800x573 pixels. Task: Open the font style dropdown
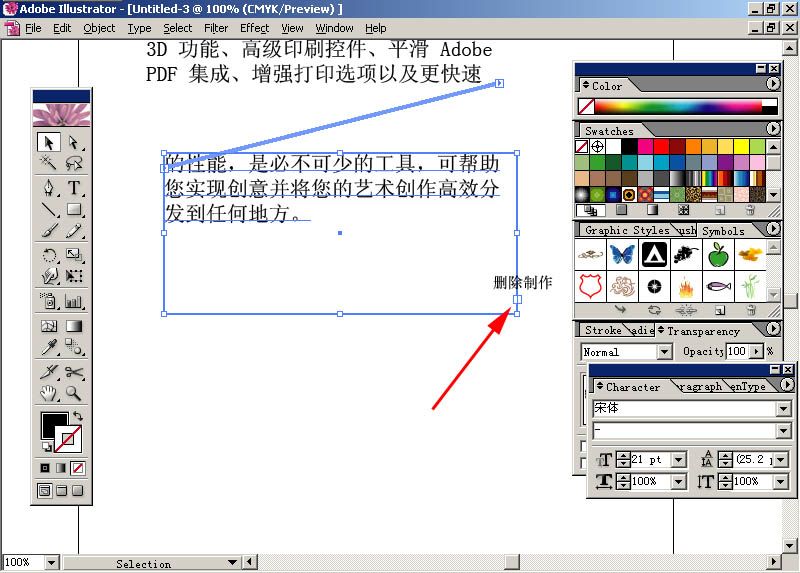(784, 431)
